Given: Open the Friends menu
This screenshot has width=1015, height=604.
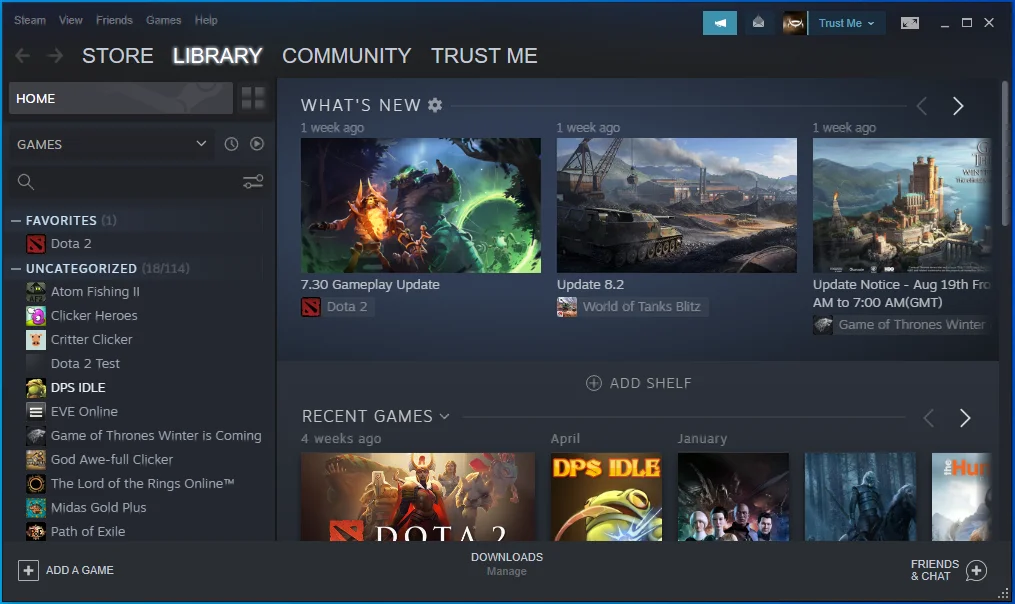Looking at the screenshot, I should point(114,20).
